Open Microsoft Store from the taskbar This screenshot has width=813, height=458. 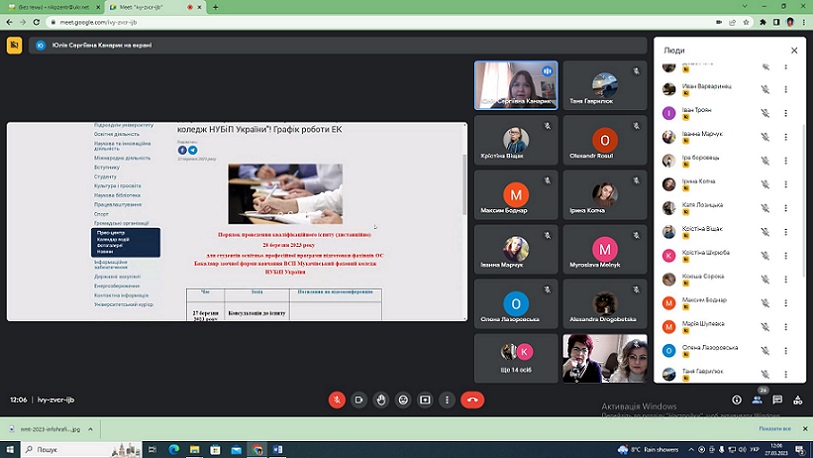[215, 449]
